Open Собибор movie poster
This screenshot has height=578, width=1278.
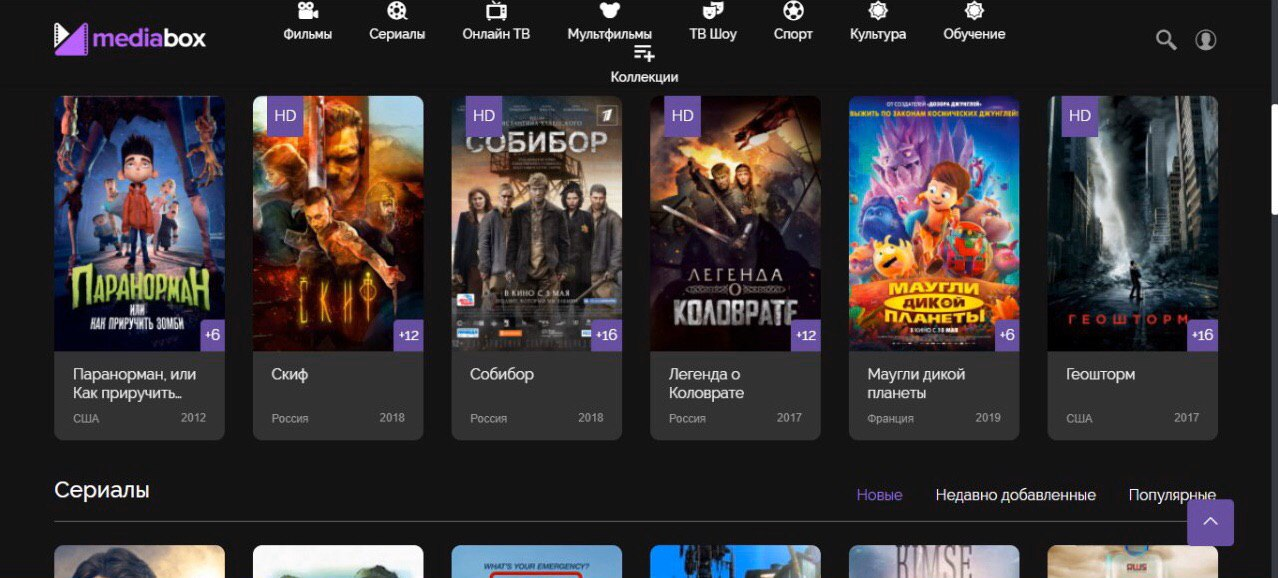click(537, 223)
